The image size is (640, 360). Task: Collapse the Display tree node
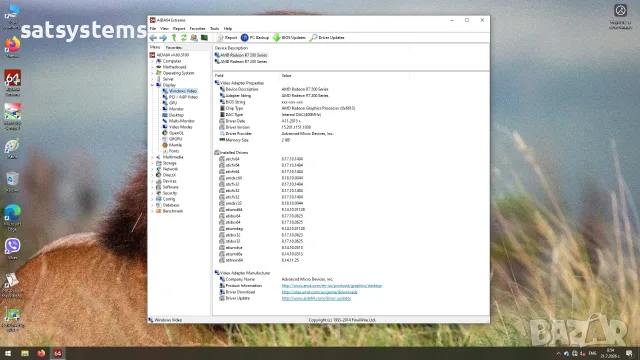tap(153, 85)
